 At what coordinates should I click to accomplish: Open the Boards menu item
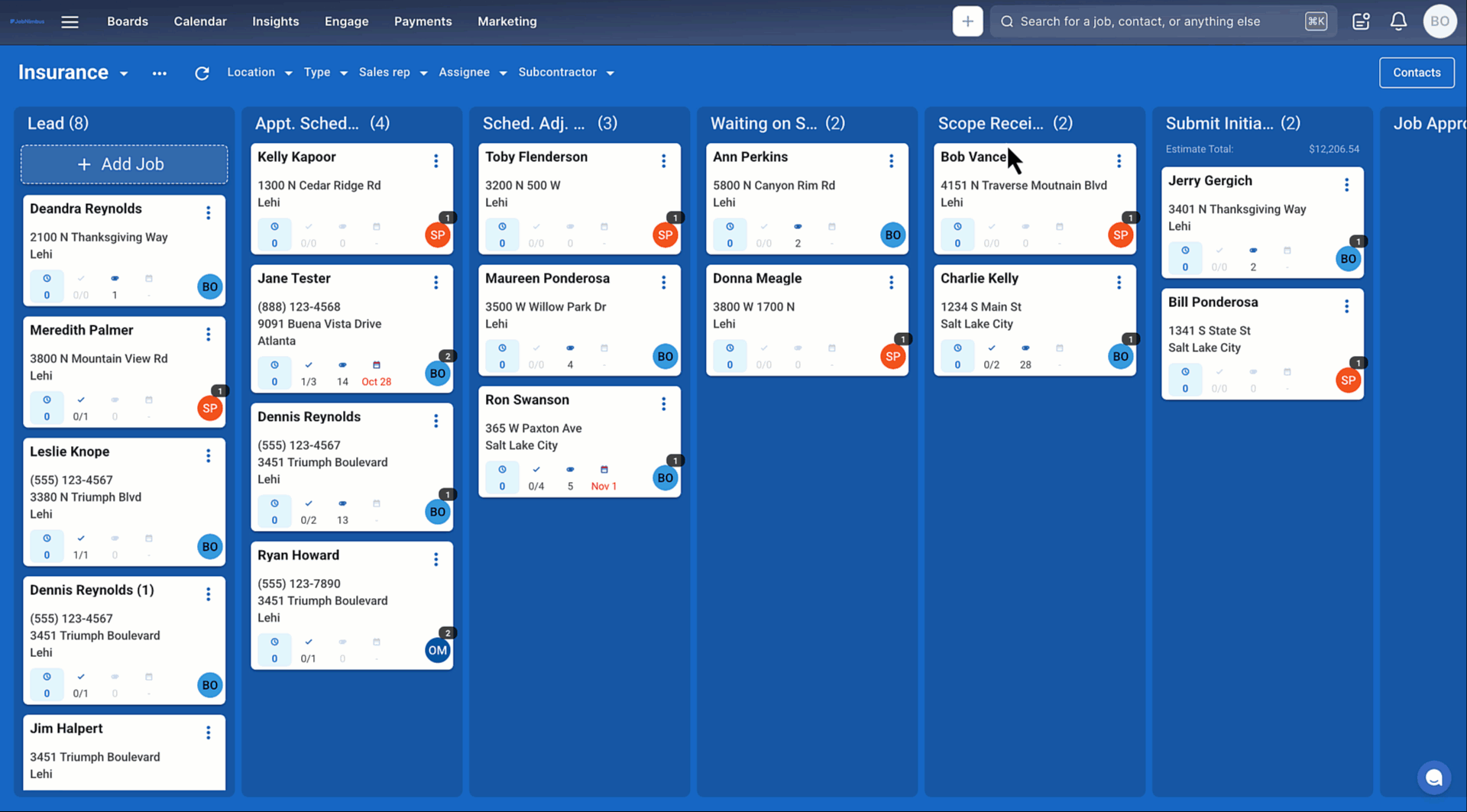pos(127,21)
